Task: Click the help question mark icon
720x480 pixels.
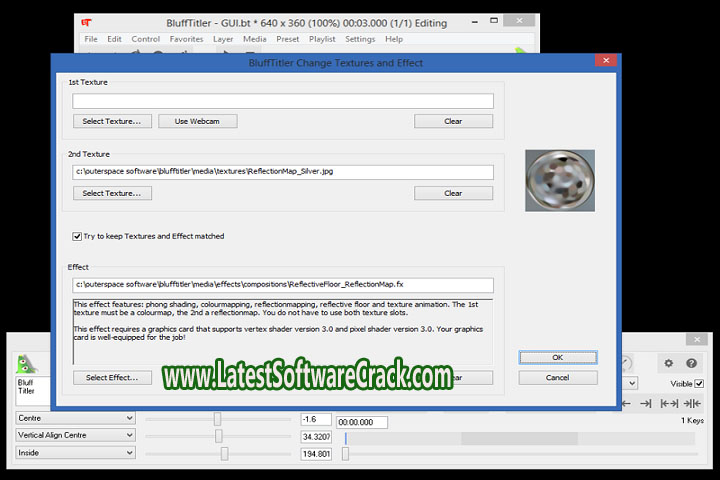Action: click(x=691, y=363)
